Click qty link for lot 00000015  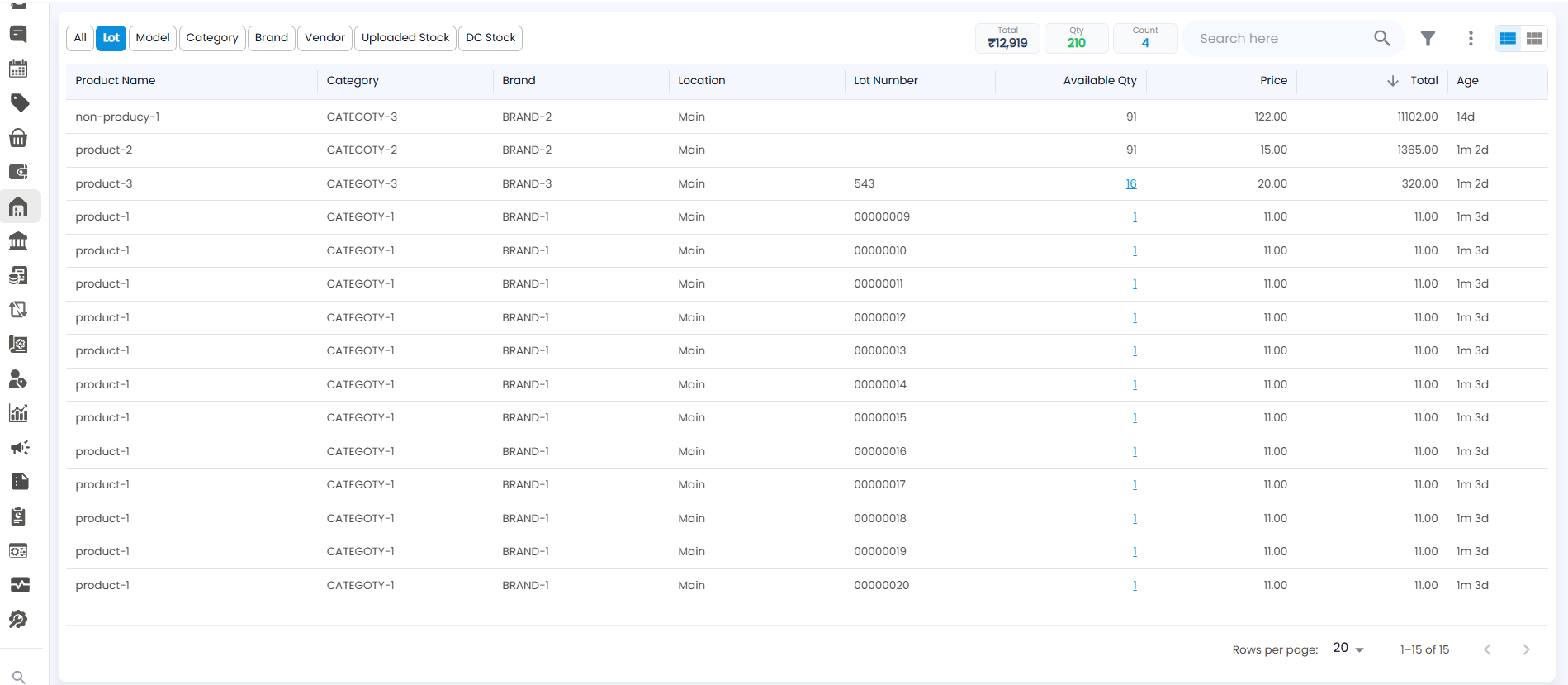point(1135,418)
